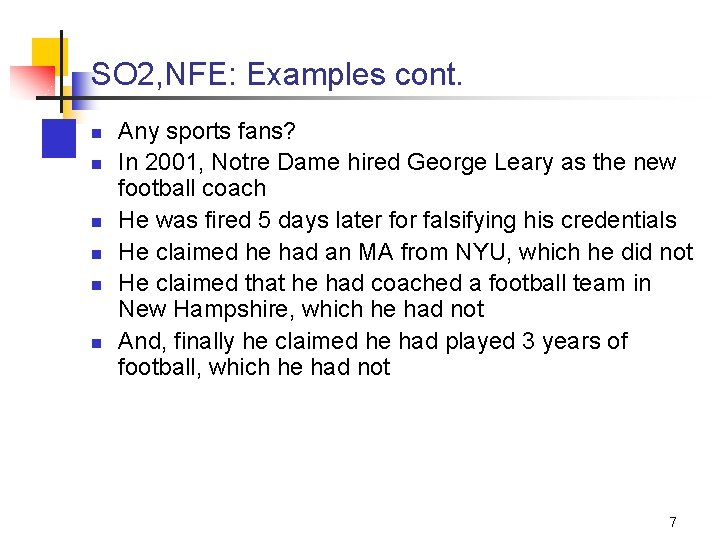Click the slide number 7
Screen dimensions: 720x540
pyautogui.click(x=673, y=522)
